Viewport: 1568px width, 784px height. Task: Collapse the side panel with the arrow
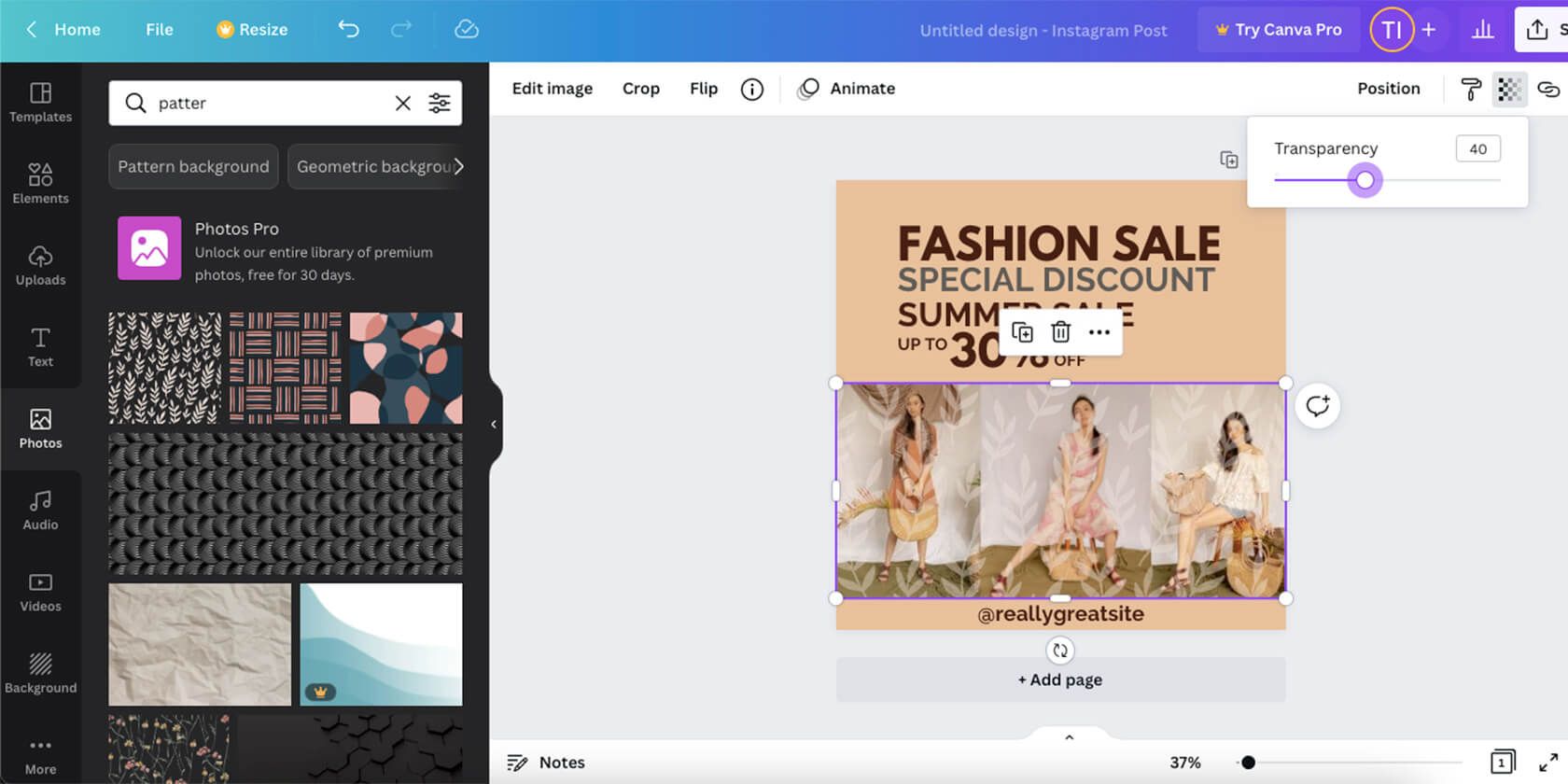point(494,425)
